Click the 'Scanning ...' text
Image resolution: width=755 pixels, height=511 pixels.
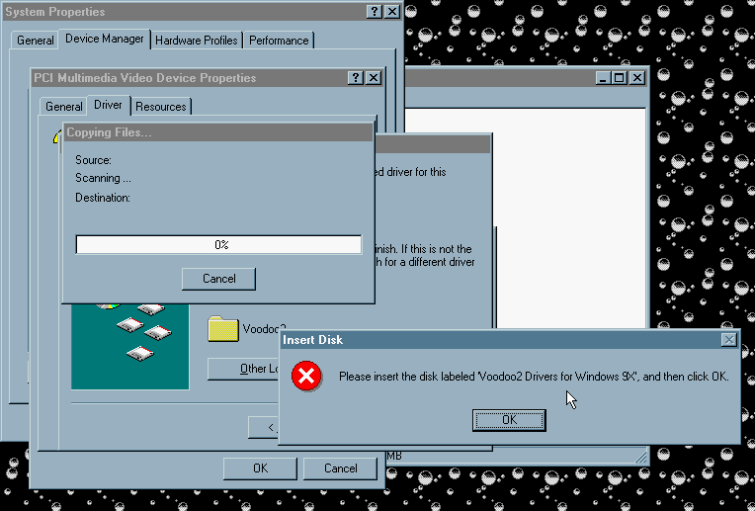point(103,178)
